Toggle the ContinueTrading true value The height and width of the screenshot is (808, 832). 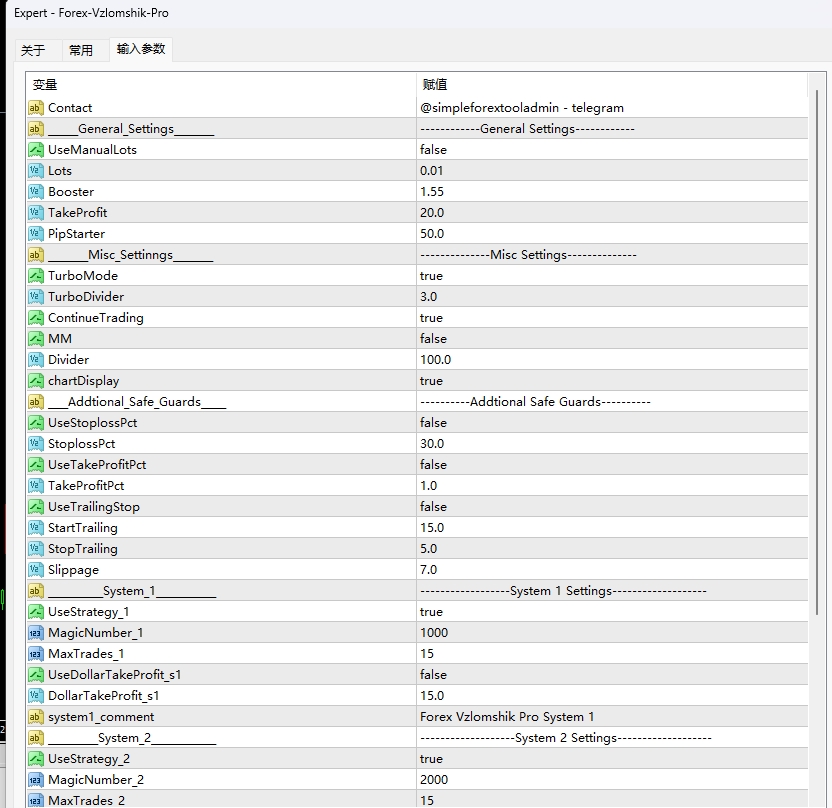[x=431, y=318]
